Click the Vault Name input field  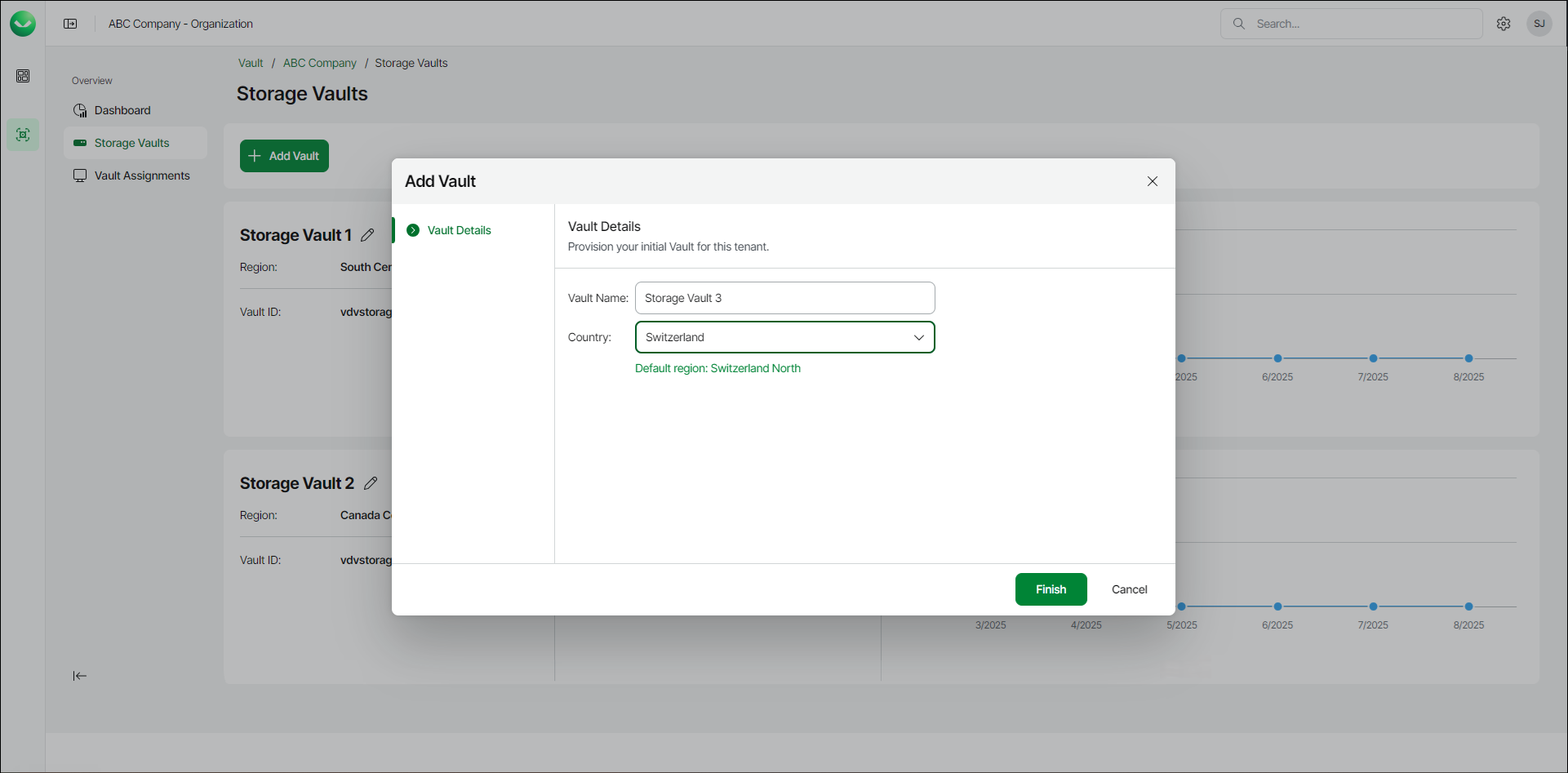click(x=784, y=298)
